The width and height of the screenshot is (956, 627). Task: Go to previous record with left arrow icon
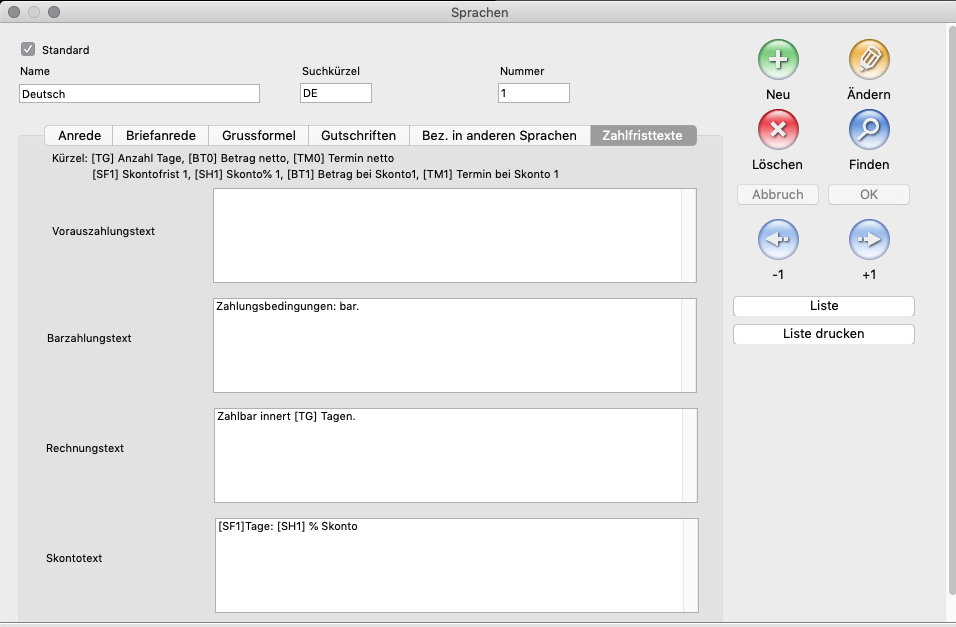click(x=778, y=240)
